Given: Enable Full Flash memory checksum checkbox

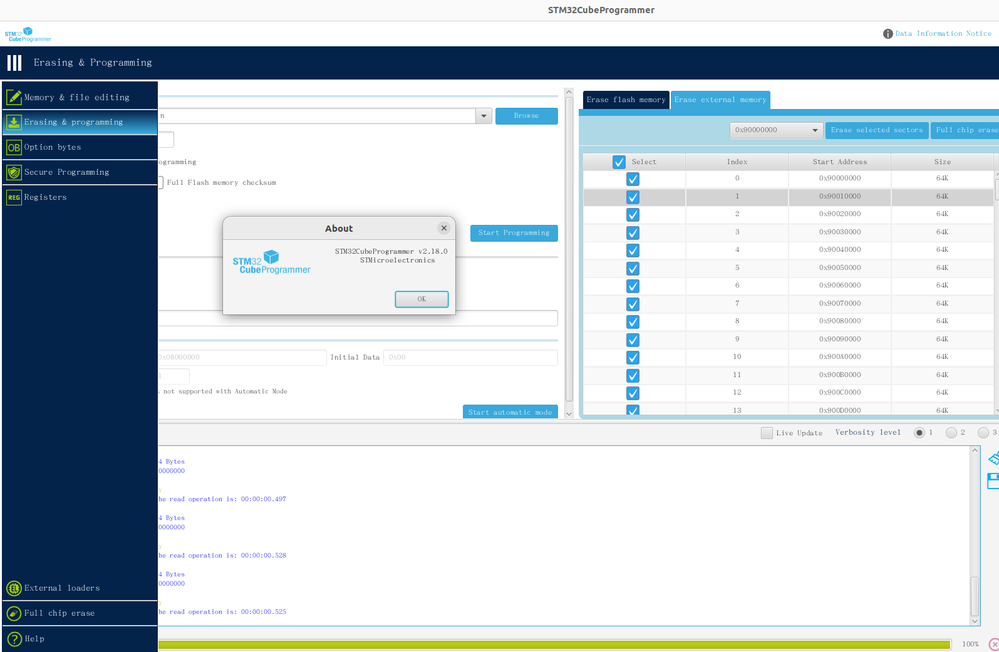Looking at the screenshot, I should [x=161, y=182].
